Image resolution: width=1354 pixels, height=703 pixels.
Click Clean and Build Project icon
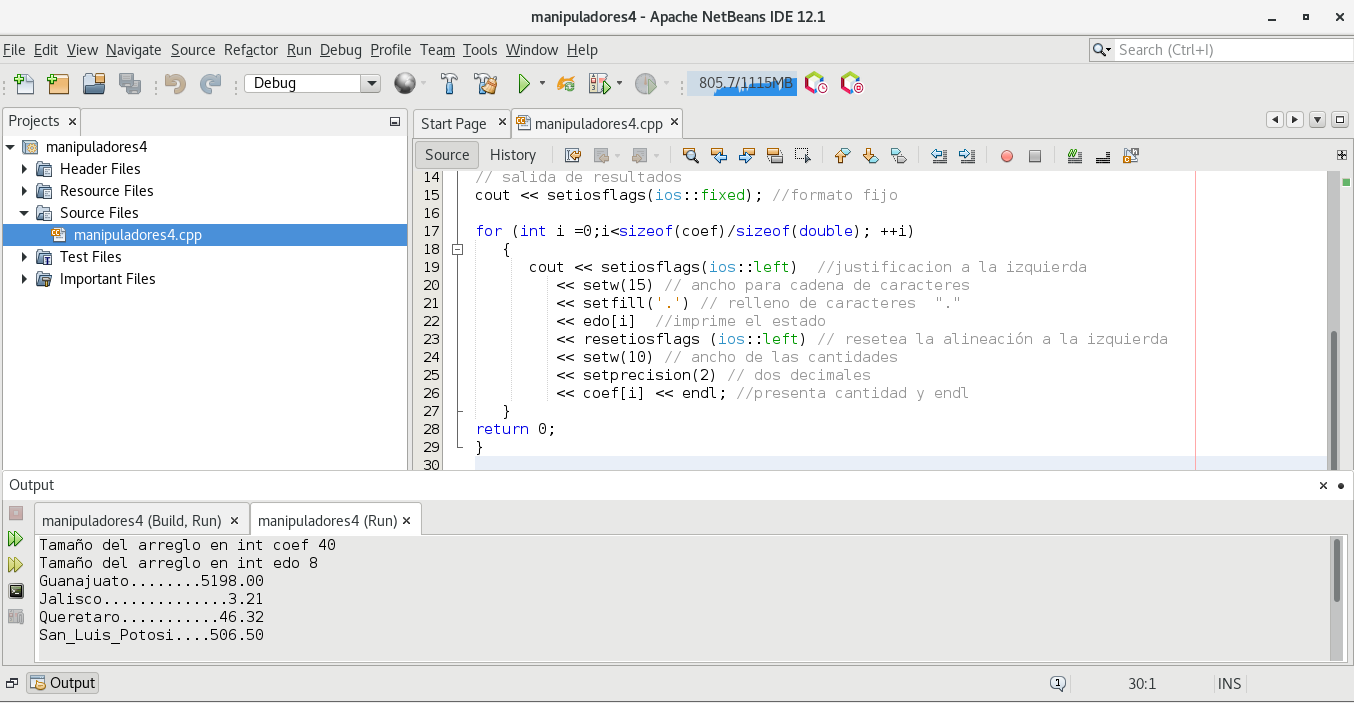point(486,84)
